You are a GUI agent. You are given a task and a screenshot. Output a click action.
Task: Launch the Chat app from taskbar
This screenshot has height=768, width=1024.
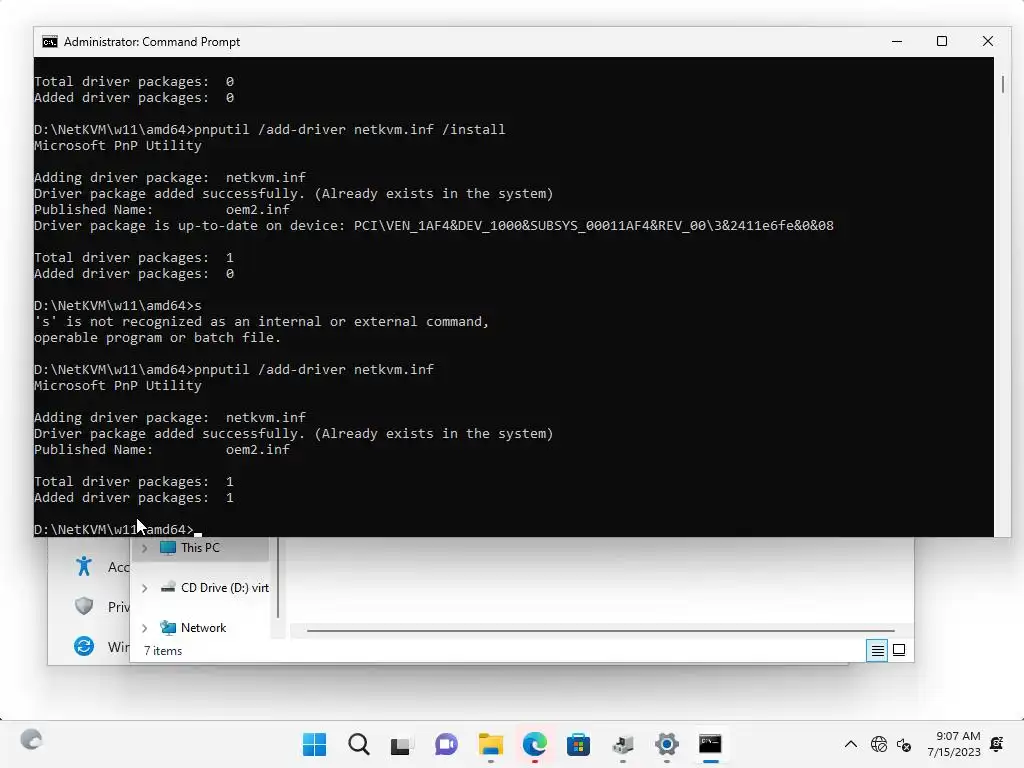[446, 744]
